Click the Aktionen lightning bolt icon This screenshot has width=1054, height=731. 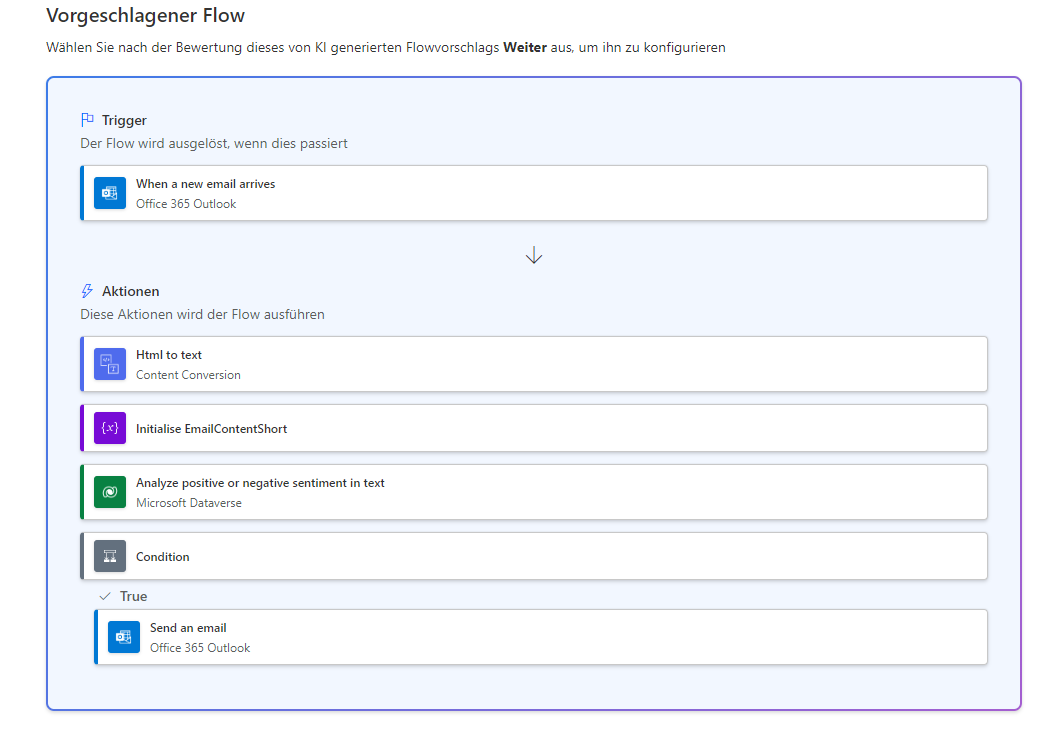(x=87, y=291)
